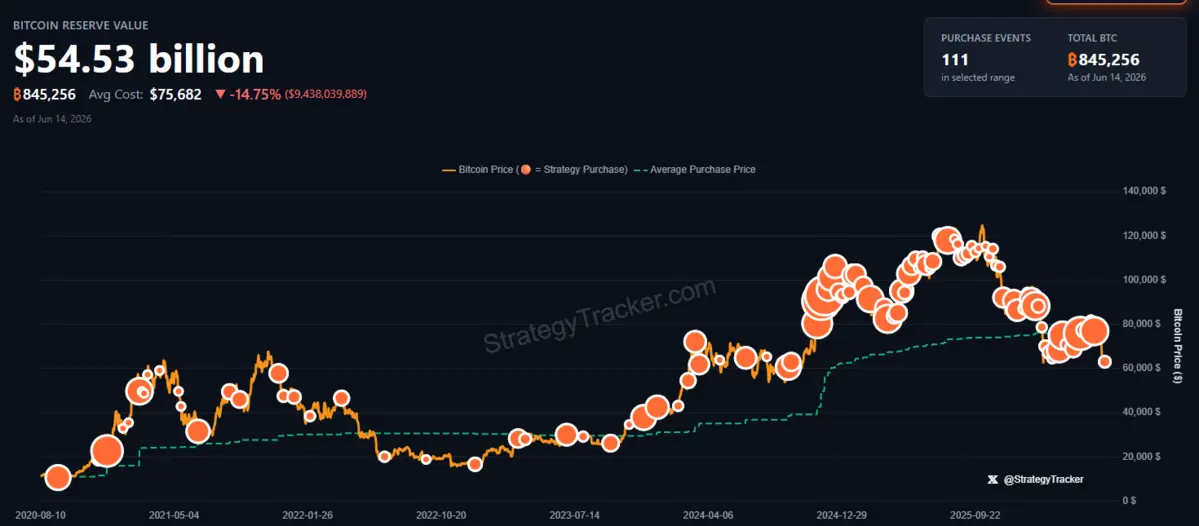
Task: Click the 20,000 $ axis label
Action: tap(1144, 456)
